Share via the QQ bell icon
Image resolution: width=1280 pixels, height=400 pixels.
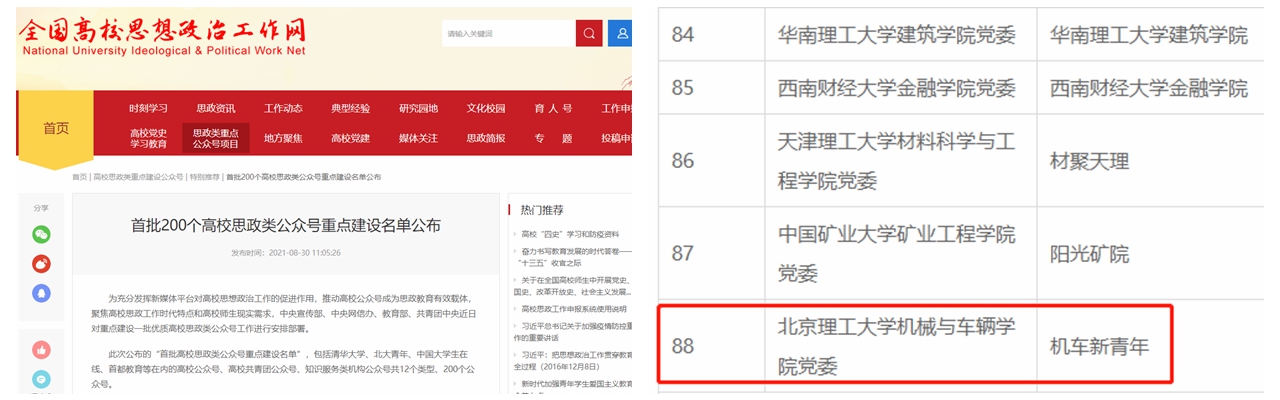point(41,293)
